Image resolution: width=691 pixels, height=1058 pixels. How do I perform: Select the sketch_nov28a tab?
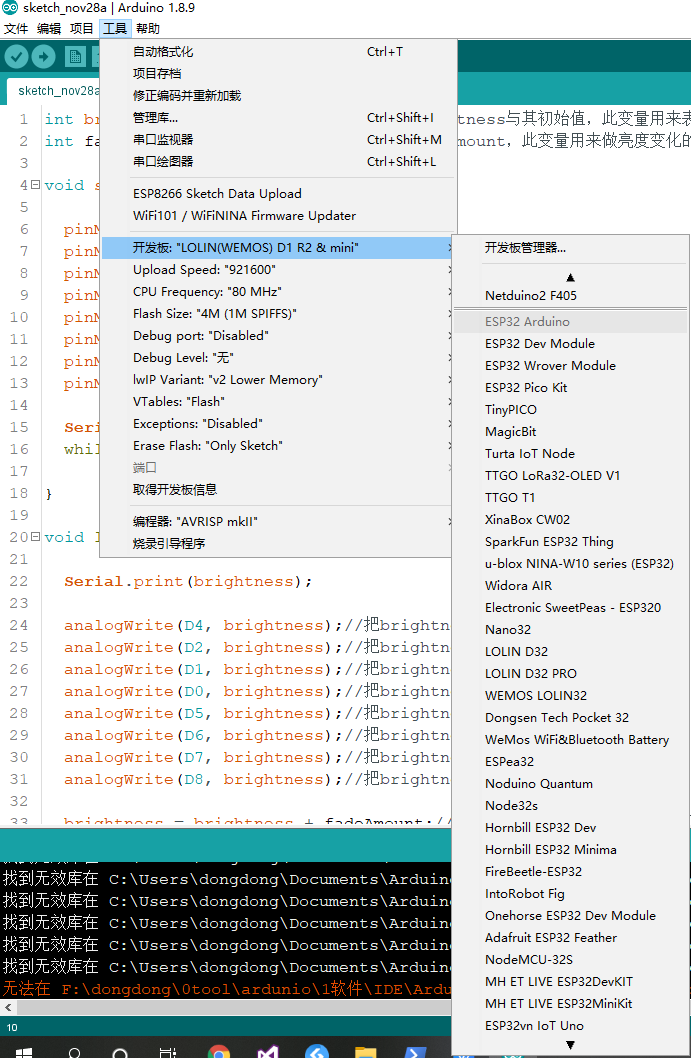pos(54,91)
